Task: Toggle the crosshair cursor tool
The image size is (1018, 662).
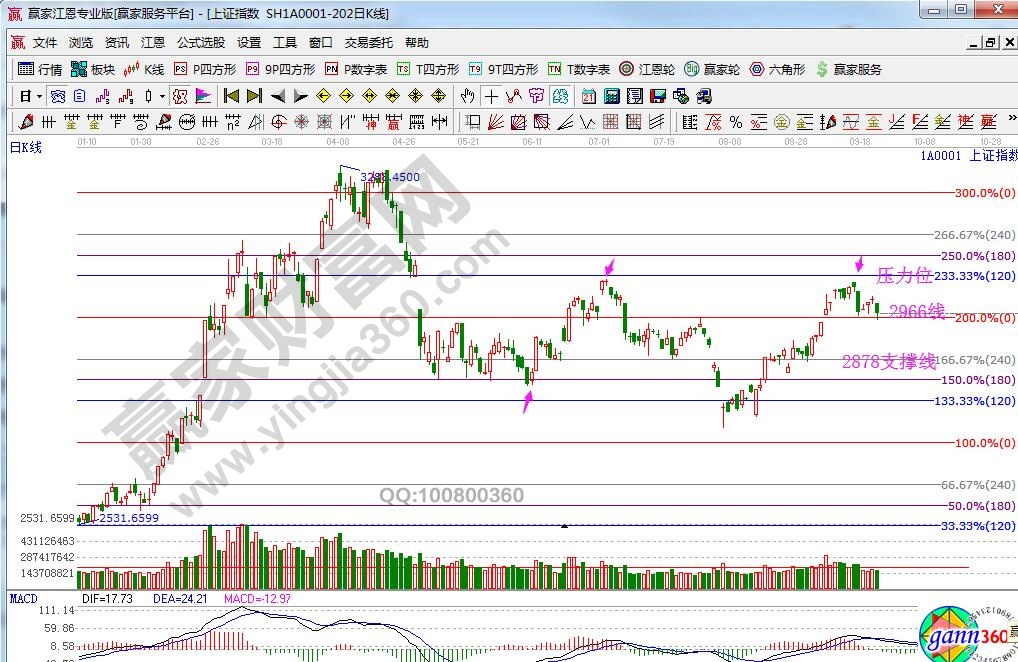Action: 491,97
